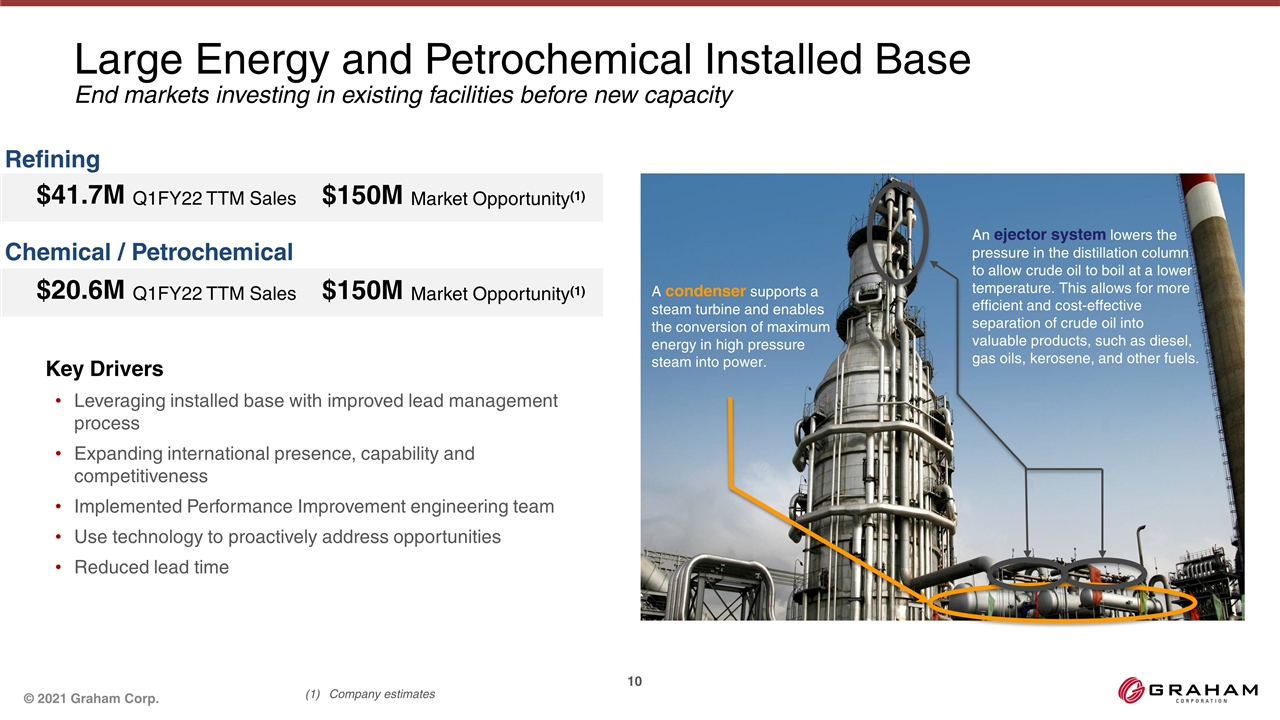This screenshot has height=720, width=1280.
Task: Click the 'Company estimates' footnote
Action: [380, 694]
